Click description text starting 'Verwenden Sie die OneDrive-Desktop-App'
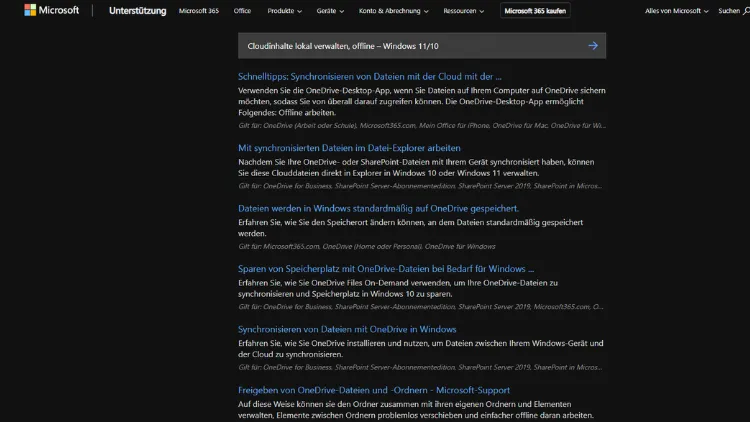The height and width of the screenshot is (422, 750). tap(422, 101)
